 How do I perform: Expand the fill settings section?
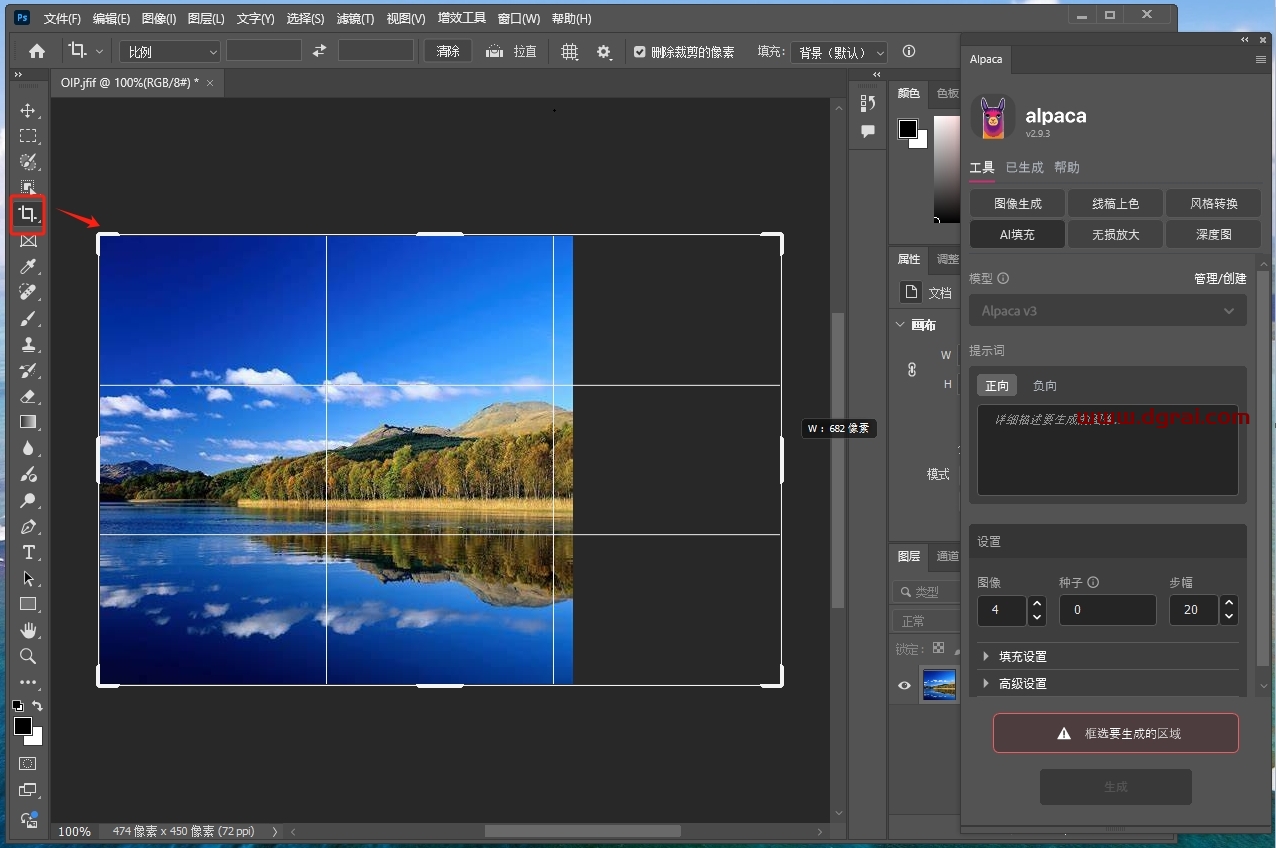click(1022, 657)
